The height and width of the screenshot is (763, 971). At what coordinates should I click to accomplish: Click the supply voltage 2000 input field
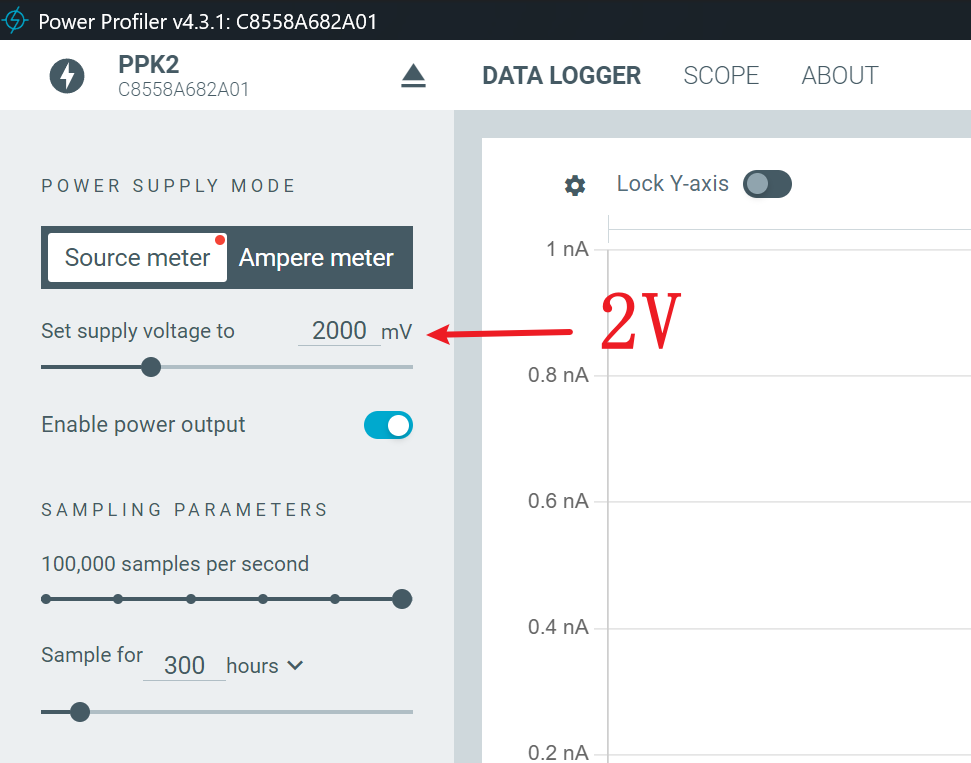tap(339, 331)
